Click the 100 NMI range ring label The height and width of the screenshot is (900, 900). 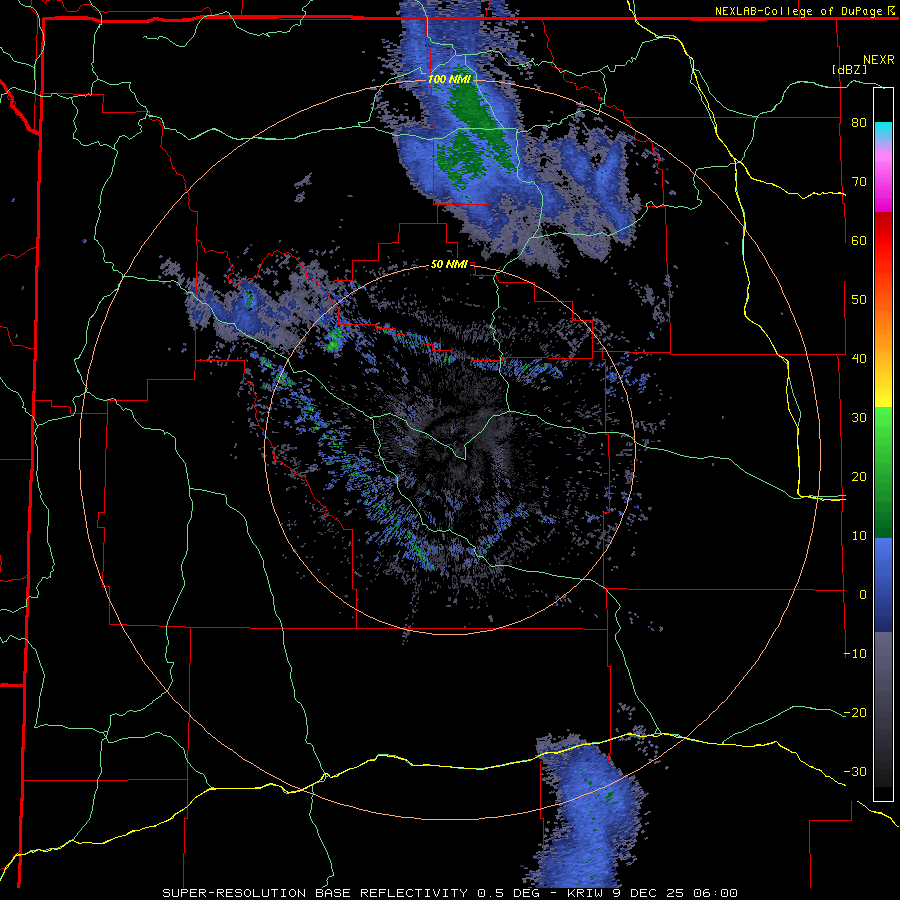click(x=448, y=79)
